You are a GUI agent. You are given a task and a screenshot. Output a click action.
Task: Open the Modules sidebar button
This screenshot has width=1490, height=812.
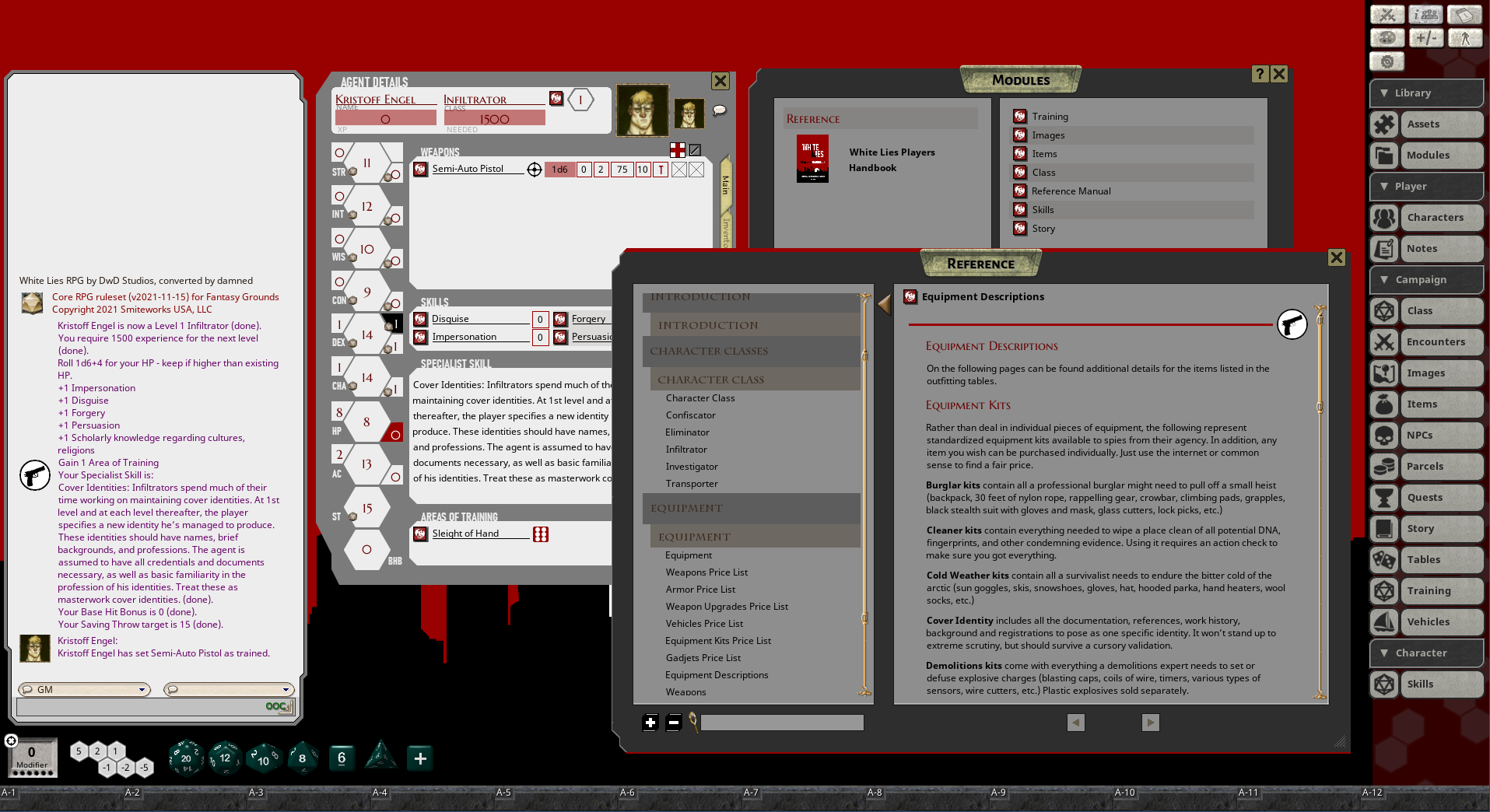coord(1426,155)
